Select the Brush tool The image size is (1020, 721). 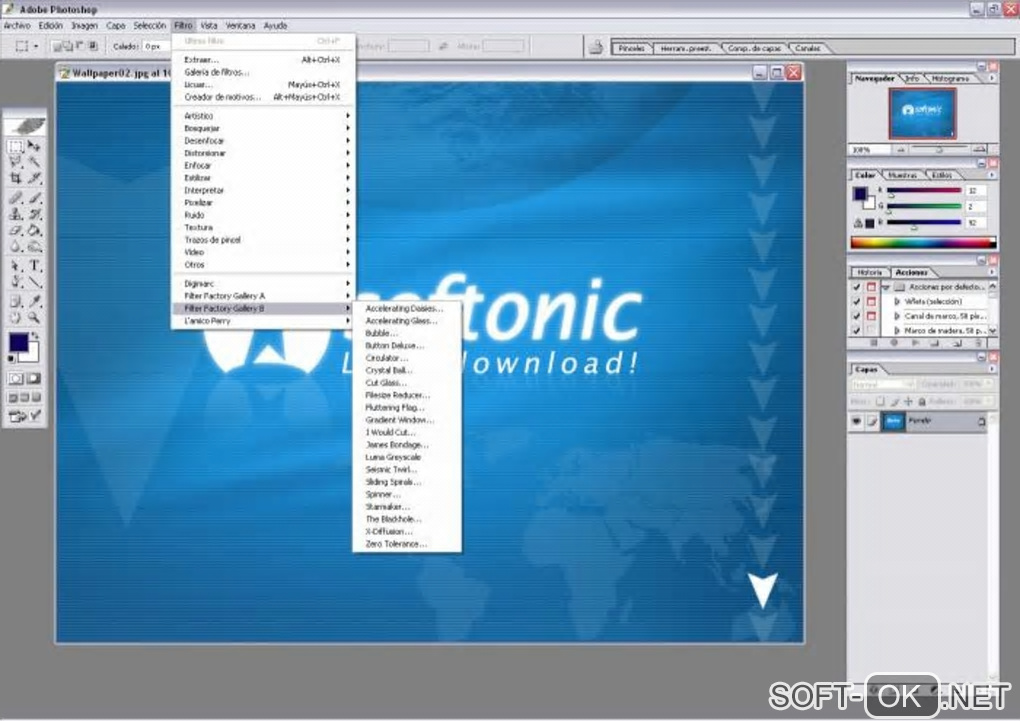click(x=34, y=197)
